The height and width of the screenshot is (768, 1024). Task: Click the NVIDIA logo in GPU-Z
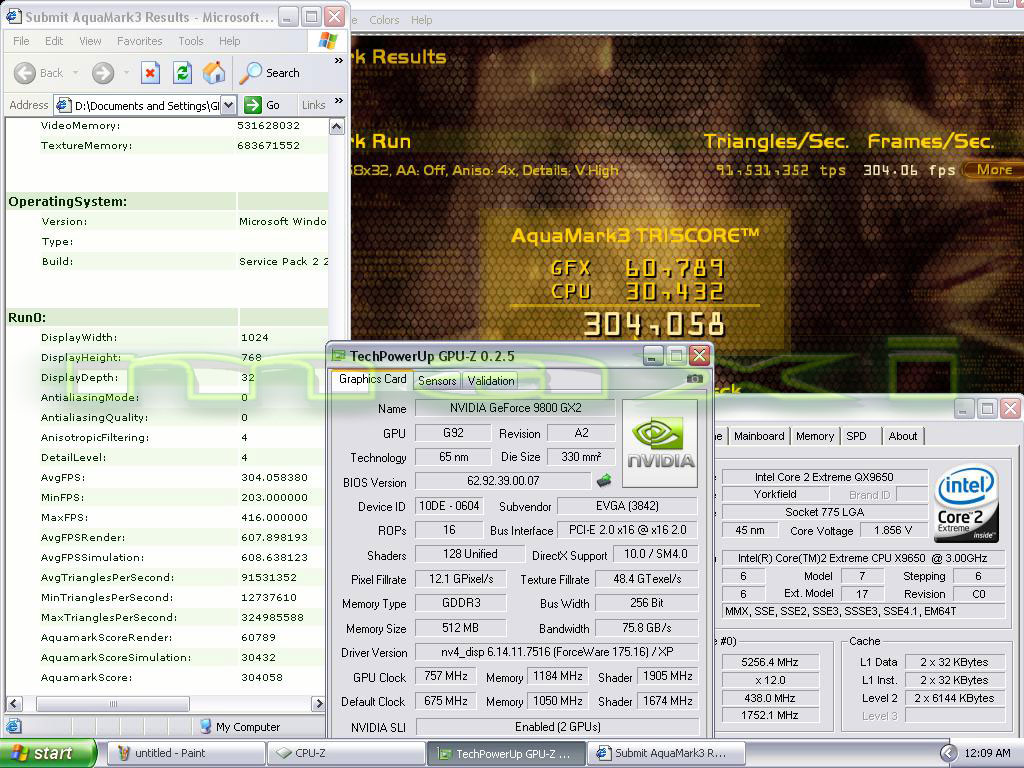tap(660, 444)
